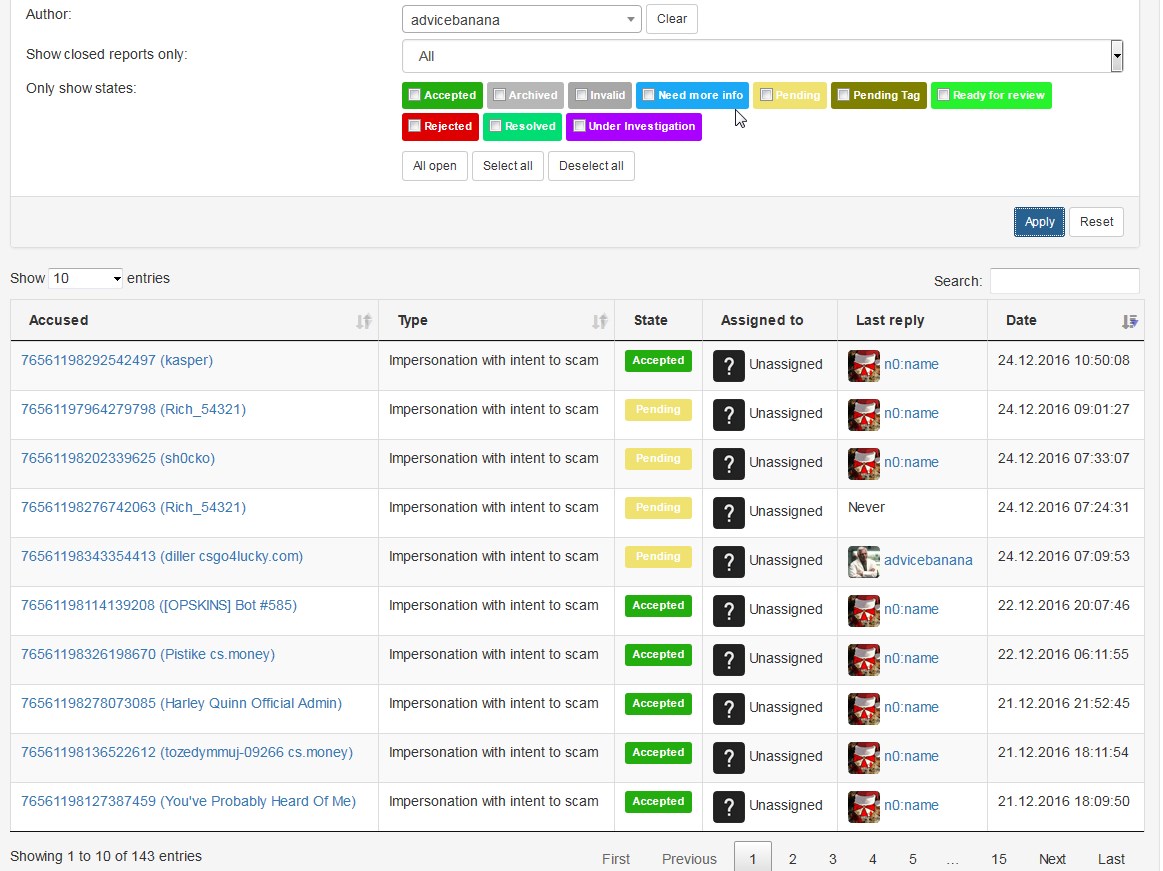Enable the Accepted state checkbox
The height and width of the screenshot is (871, 1163).
pos(414,96)
